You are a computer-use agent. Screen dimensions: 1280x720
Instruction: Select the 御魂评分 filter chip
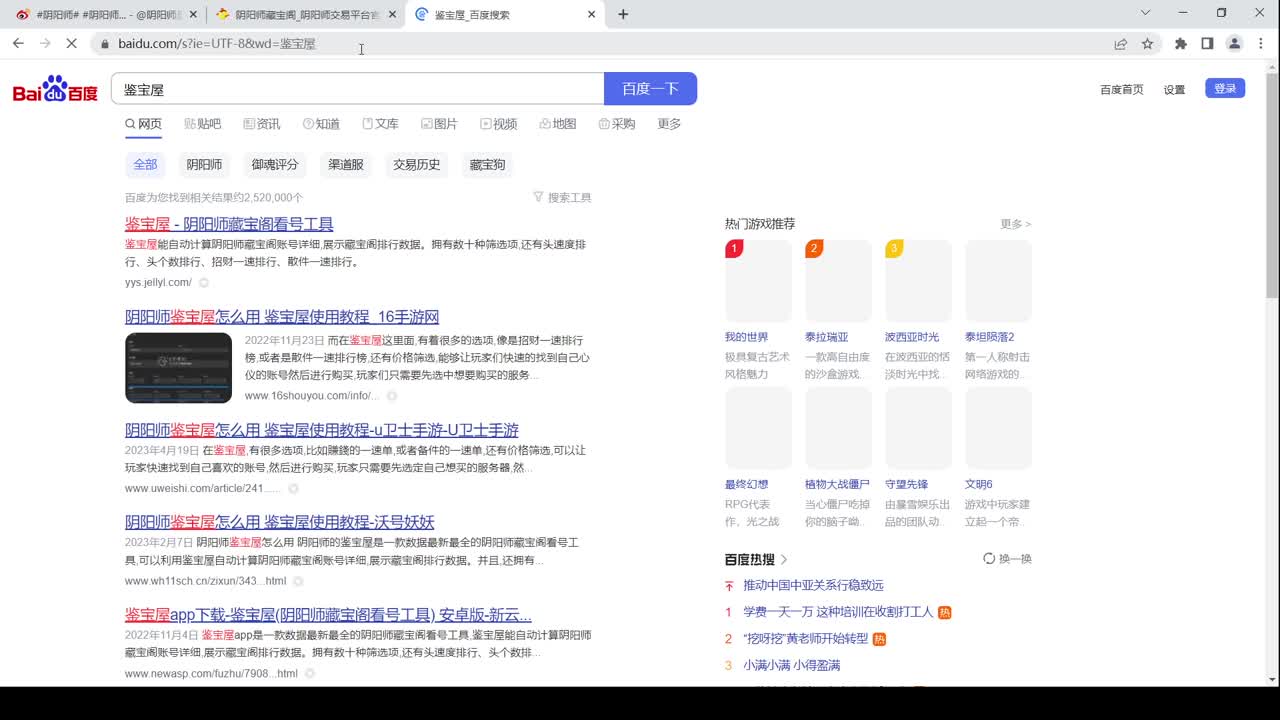pos(275,165)
